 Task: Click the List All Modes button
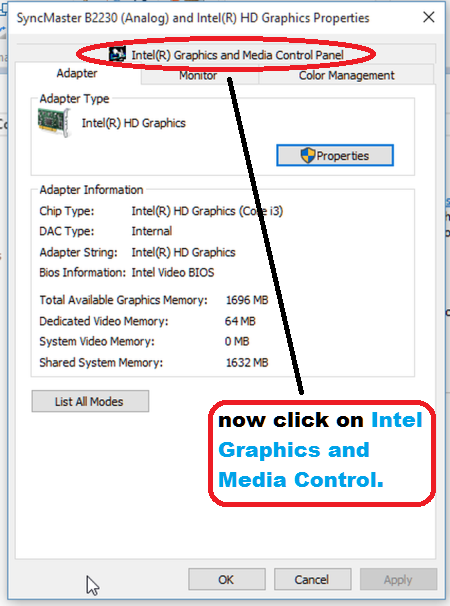90,402
